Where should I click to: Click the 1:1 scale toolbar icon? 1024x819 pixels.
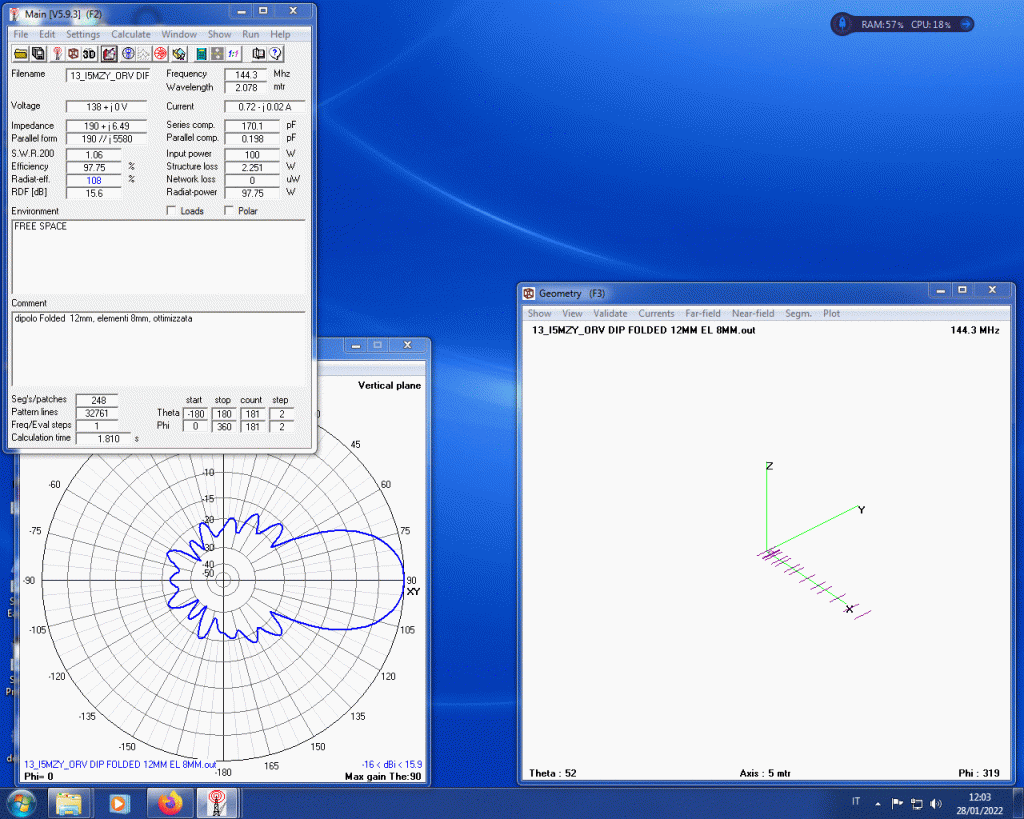tap(232, 54)
